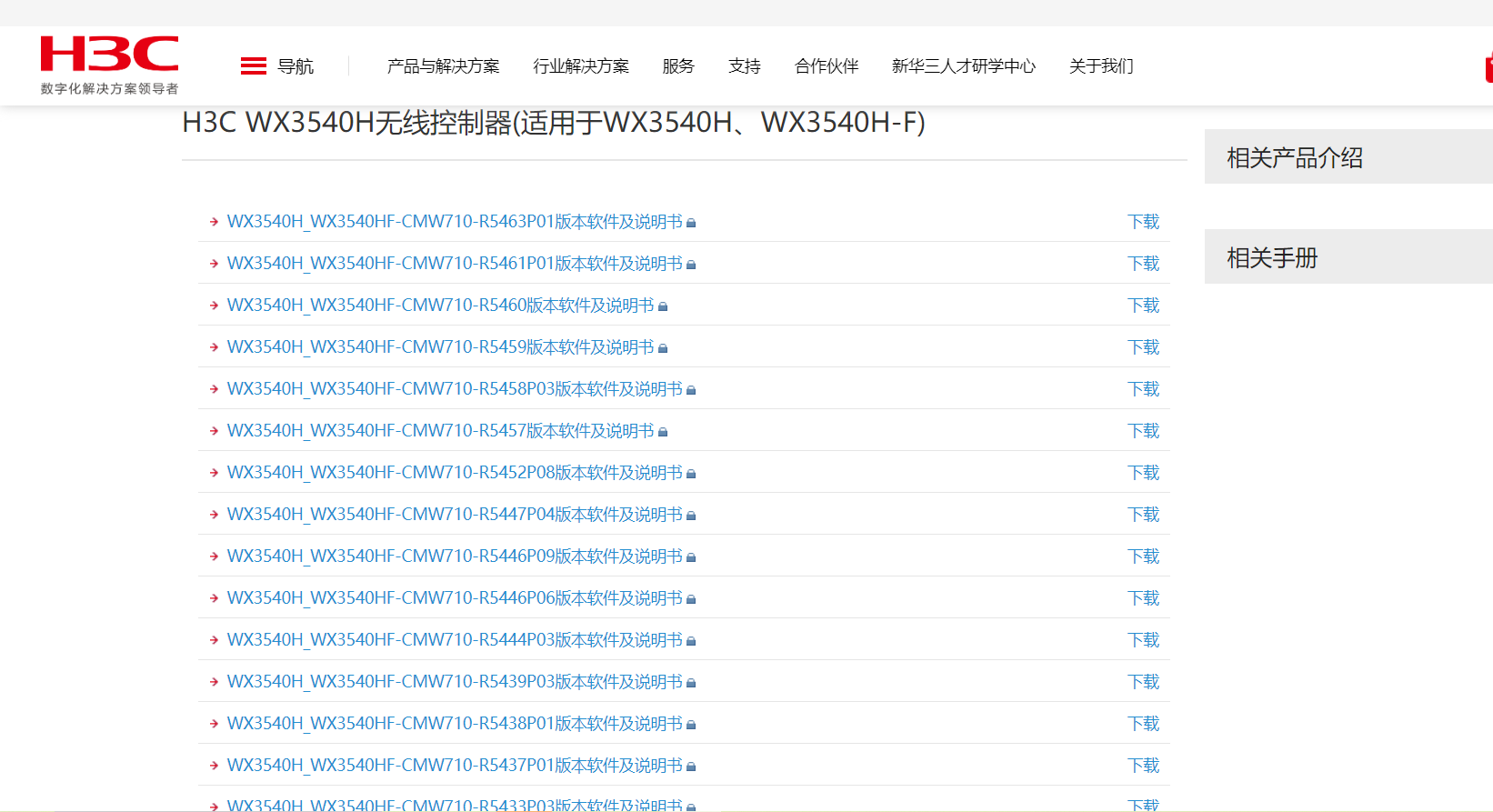Click 下载 for the R5460 version
Image resolution: width=1493 pixels, height=812 pixels.
(x=1144, y=306)
